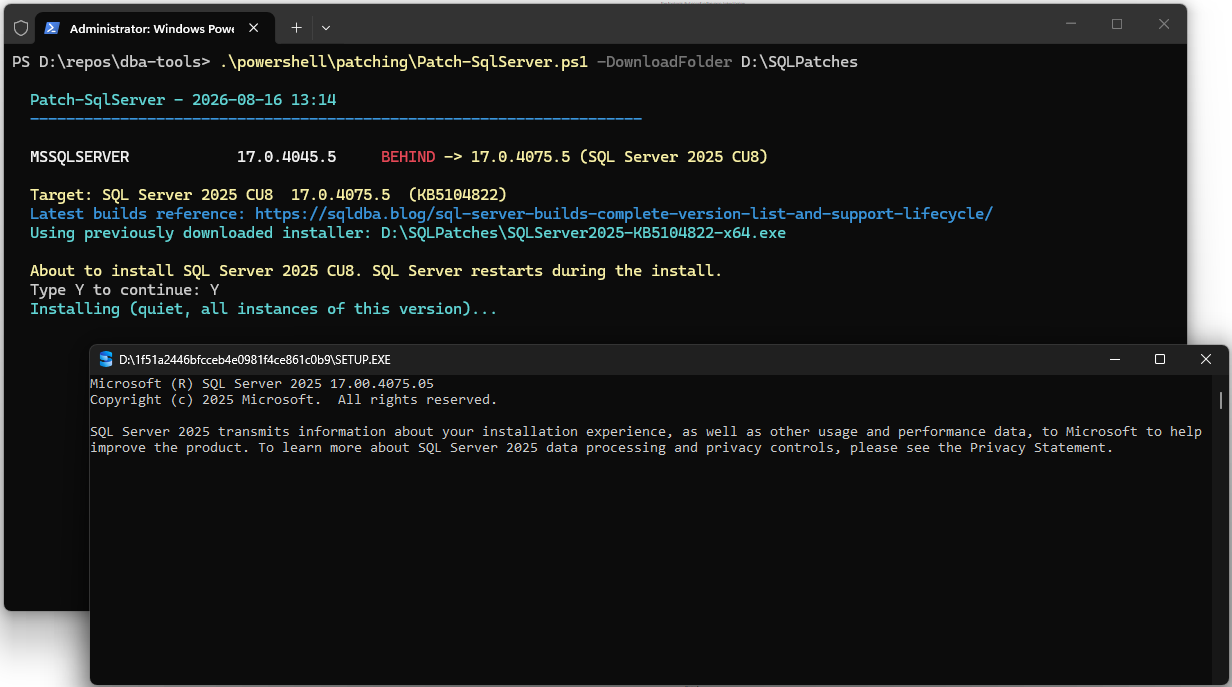The height and width of the screenshot is (687, 1232).
Task: Click the PS D:\repos\dba-tools> prompt
Action: (111, 62)
